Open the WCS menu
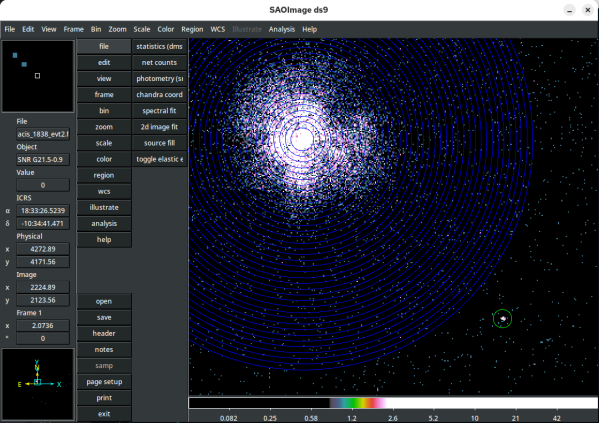The width and height of the screenshot is (599, 423). [218, 29]
